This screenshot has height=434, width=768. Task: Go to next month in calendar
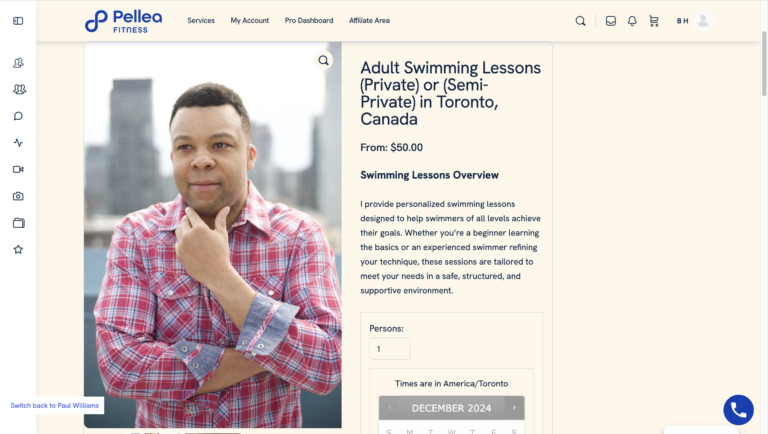point(514,408)
